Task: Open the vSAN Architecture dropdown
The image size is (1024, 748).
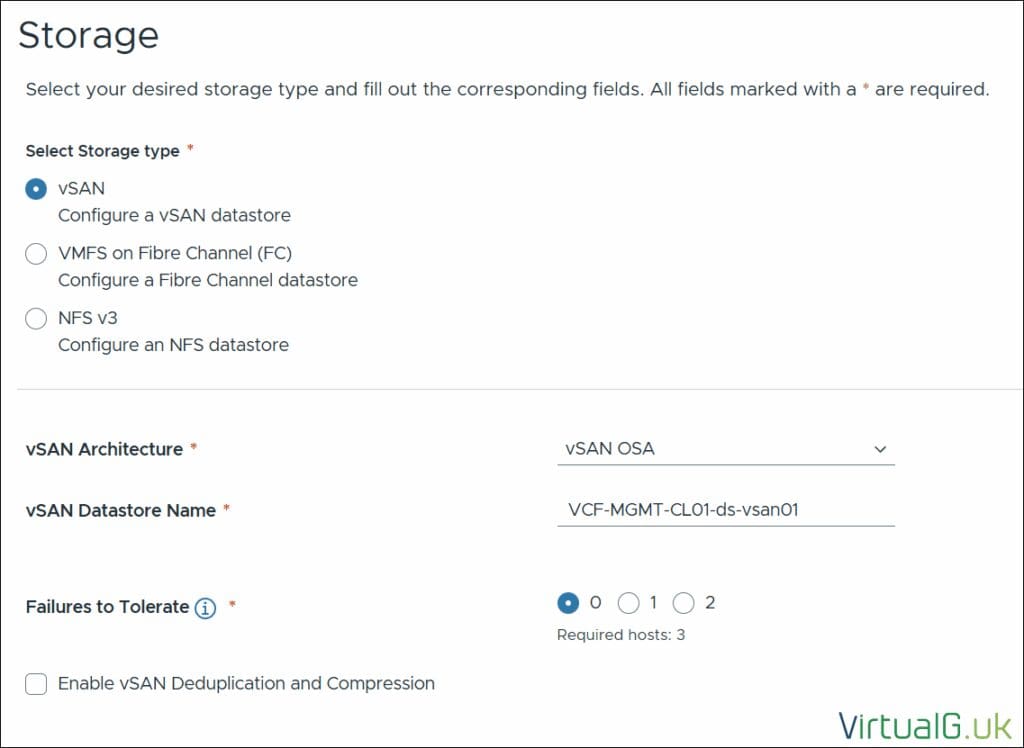Action: coord(724,449)
